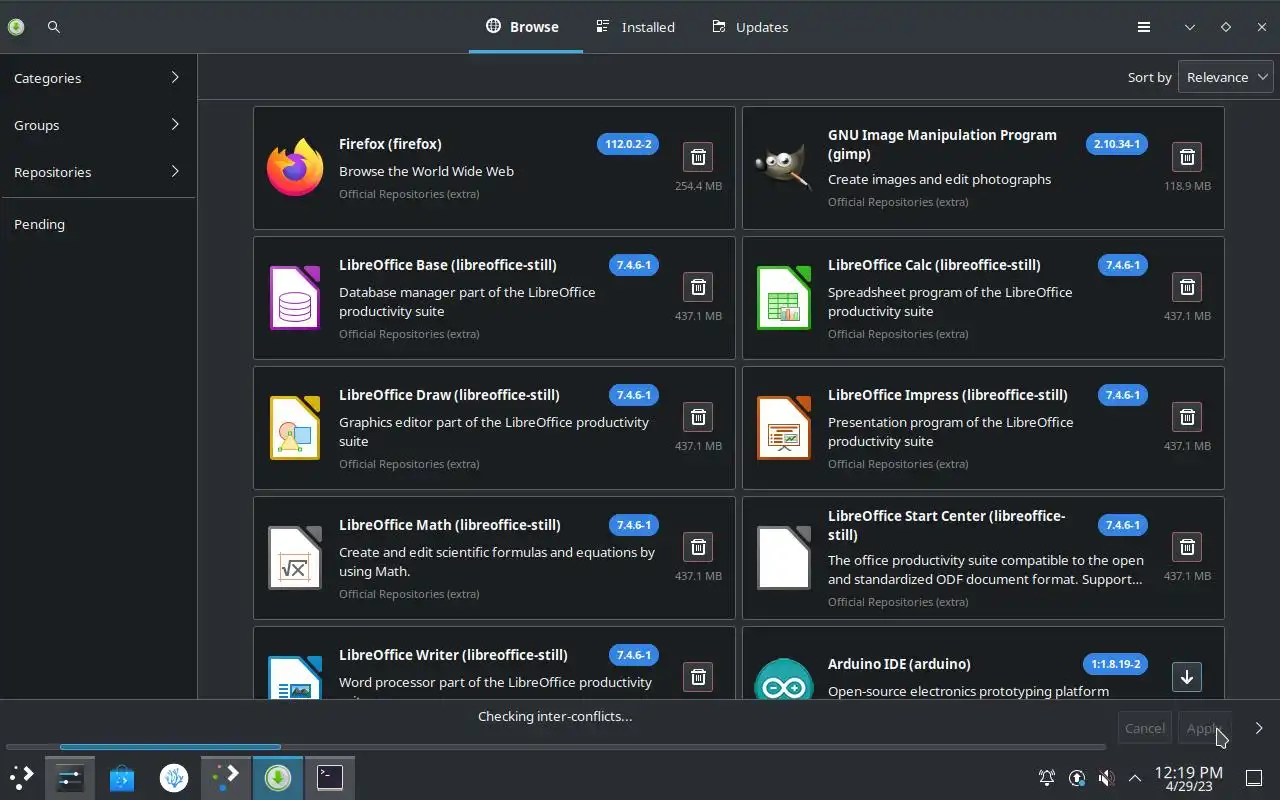The height and width of the screenshot is (800, 1280).
Task: Expand hidden system tray icons
Action: point(1135,777)
